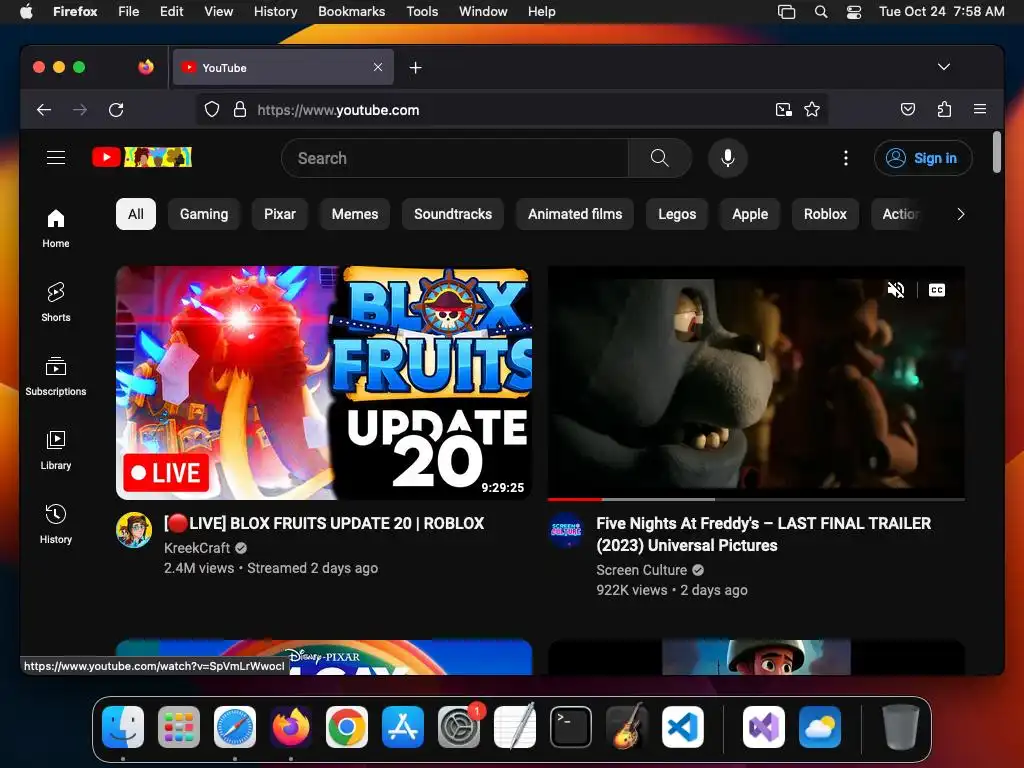Select the Pixar filter chip
The height and width of the screenshot is (768, 1024).
coord(280,214)
